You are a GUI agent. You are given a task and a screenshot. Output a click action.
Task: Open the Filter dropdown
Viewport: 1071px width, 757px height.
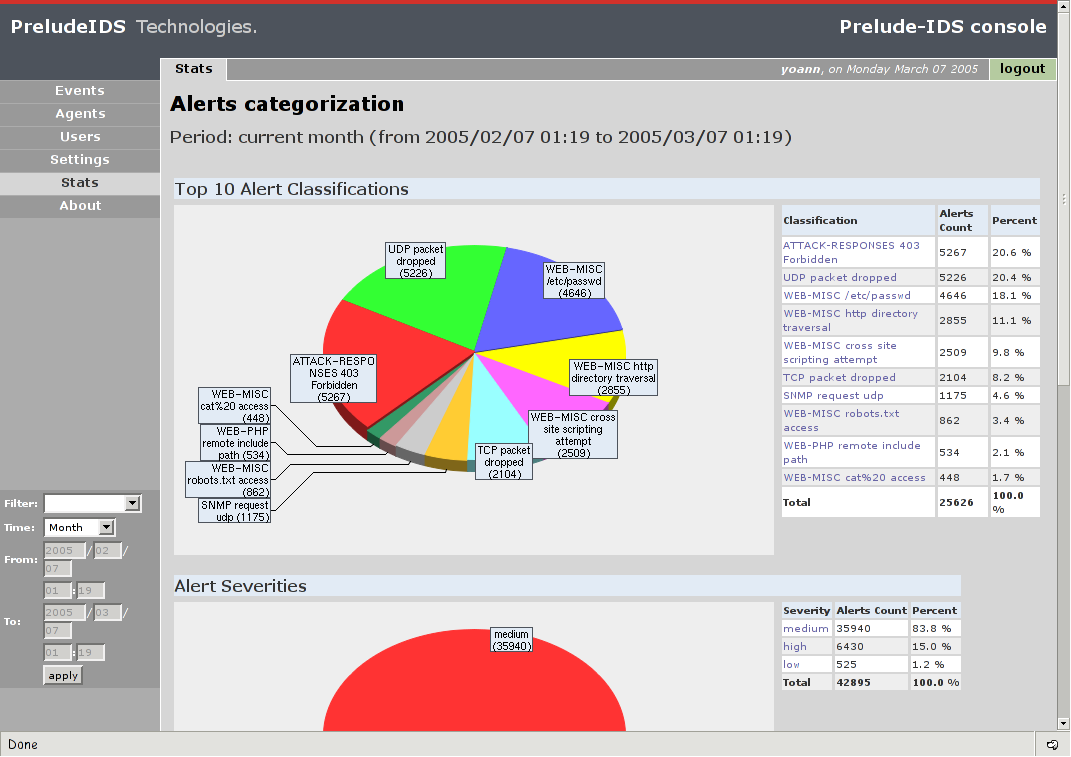(x=92, y=504)
